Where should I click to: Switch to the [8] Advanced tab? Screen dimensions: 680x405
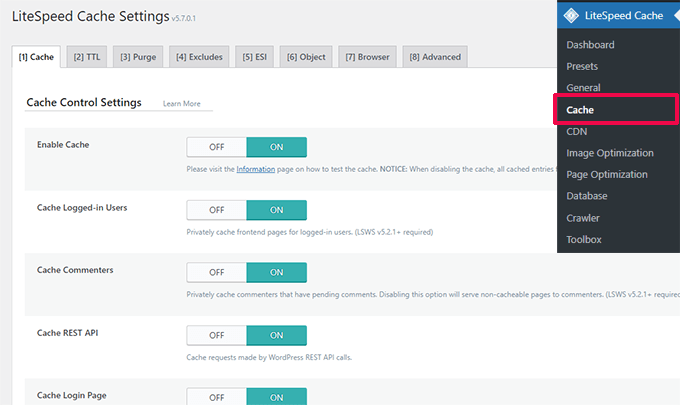[435, 57]
